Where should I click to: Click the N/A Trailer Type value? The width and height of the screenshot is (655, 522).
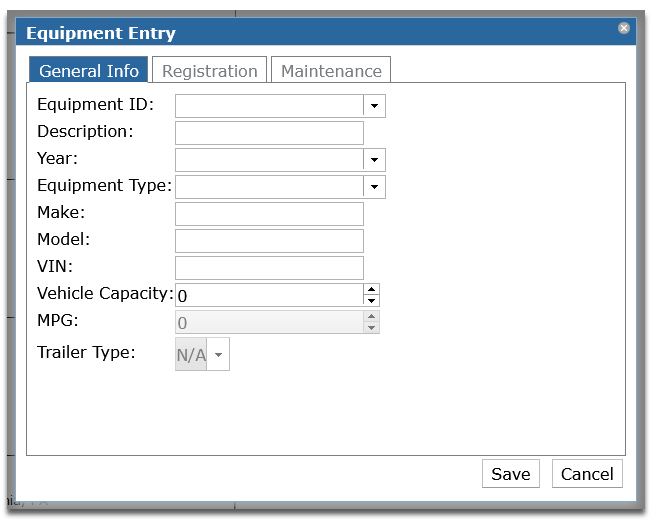click(191, 355)
